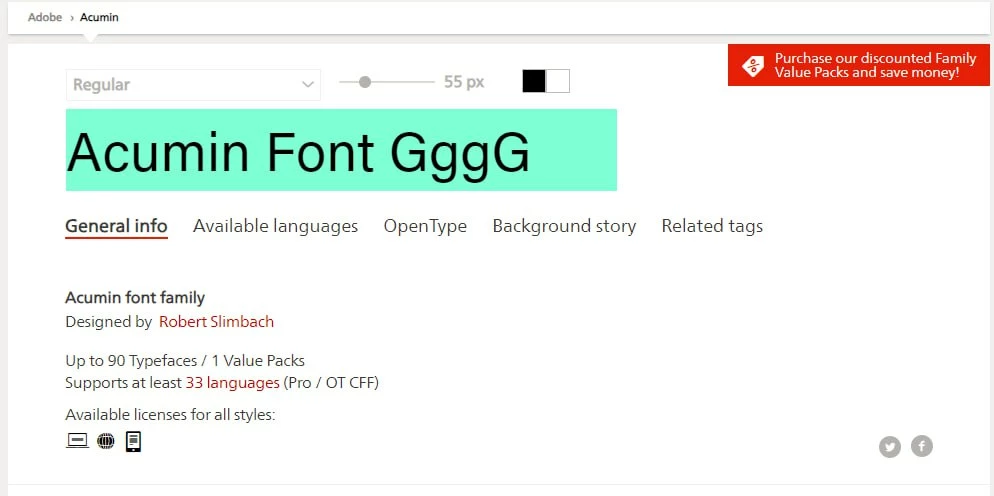Share on Twitter via bird icon

pos(890,447)
